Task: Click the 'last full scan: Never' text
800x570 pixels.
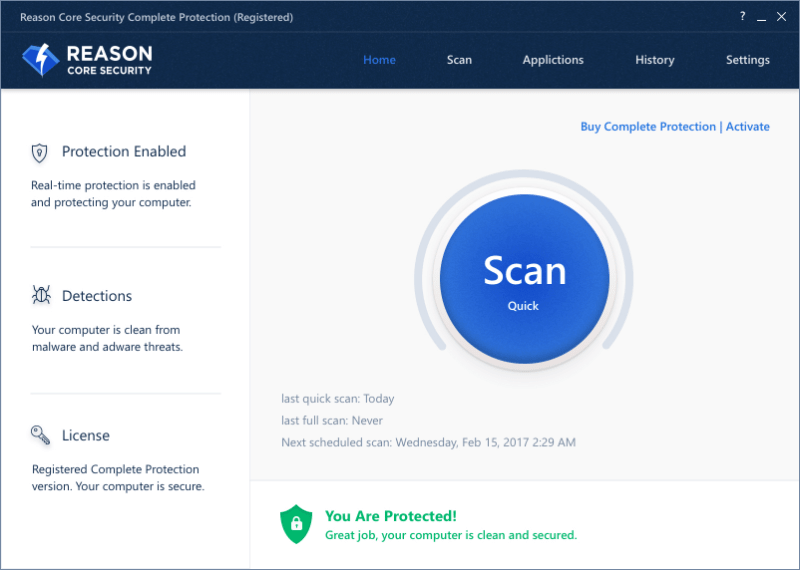Action: click(332, 420)
